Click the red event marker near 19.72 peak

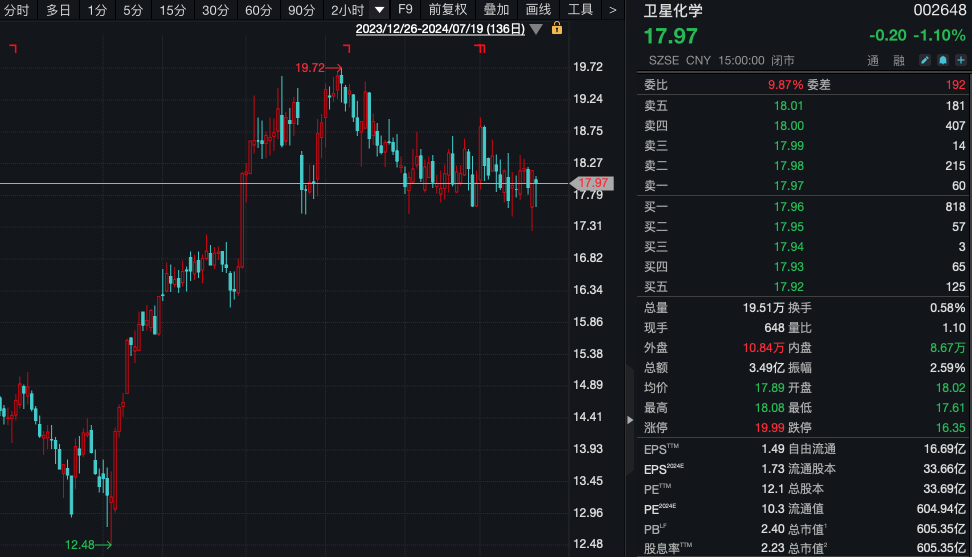point(347,48)
